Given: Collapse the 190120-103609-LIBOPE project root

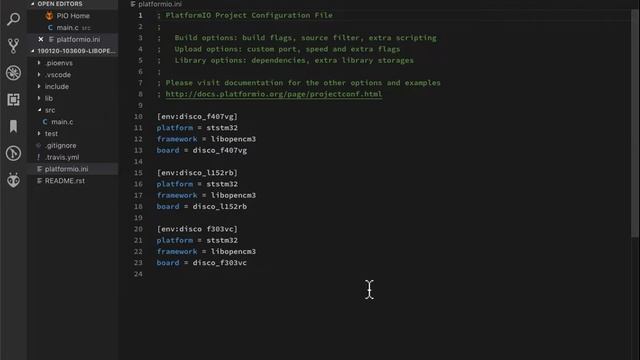Looking at the screenshot, I should coord(33,51).
